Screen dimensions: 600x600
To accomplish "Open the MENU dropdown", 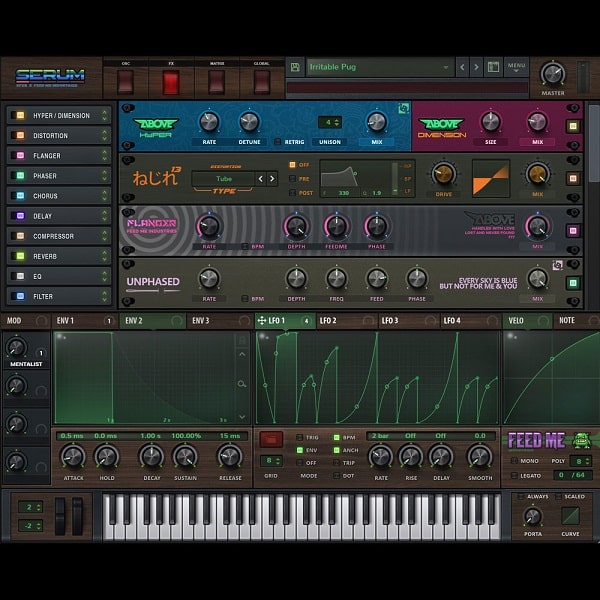I will 516,68.
